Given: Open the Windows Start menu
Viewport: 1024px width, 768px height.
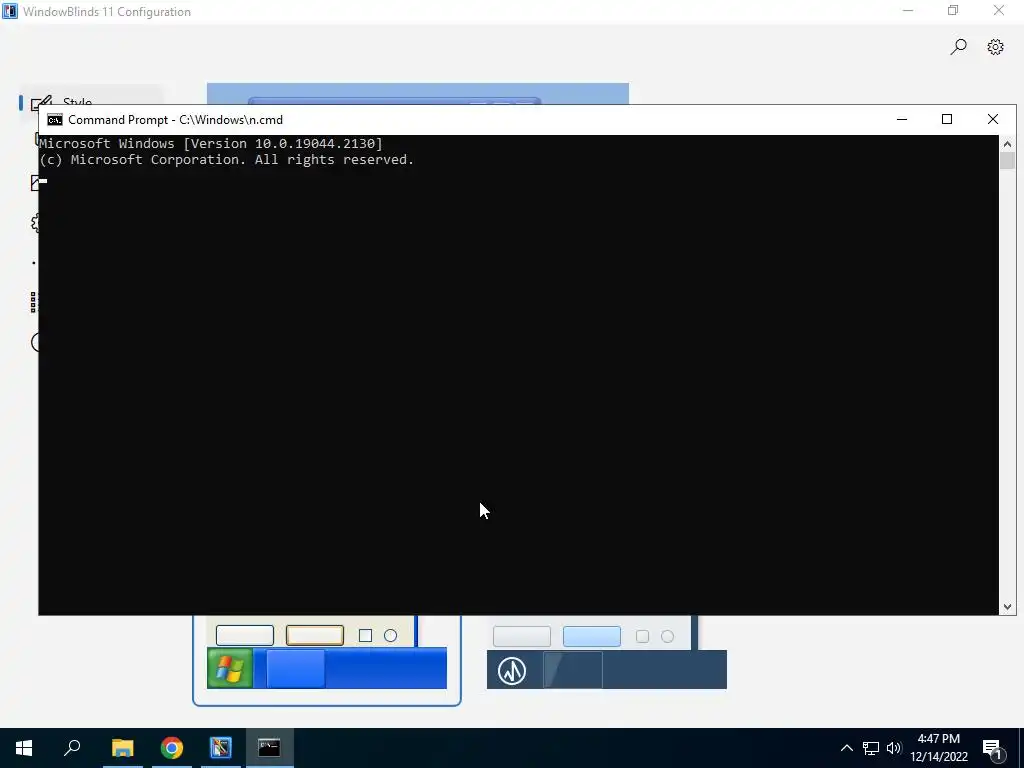Looking at the screenshot, I should (x=24, y=748).
